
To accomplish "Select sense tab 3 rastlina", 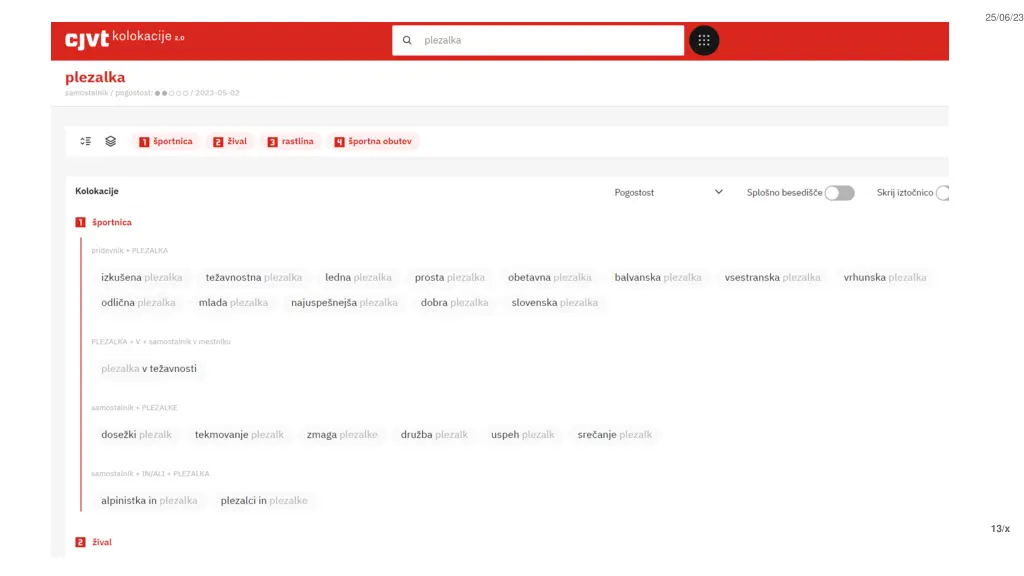I will tap(290, 141).
